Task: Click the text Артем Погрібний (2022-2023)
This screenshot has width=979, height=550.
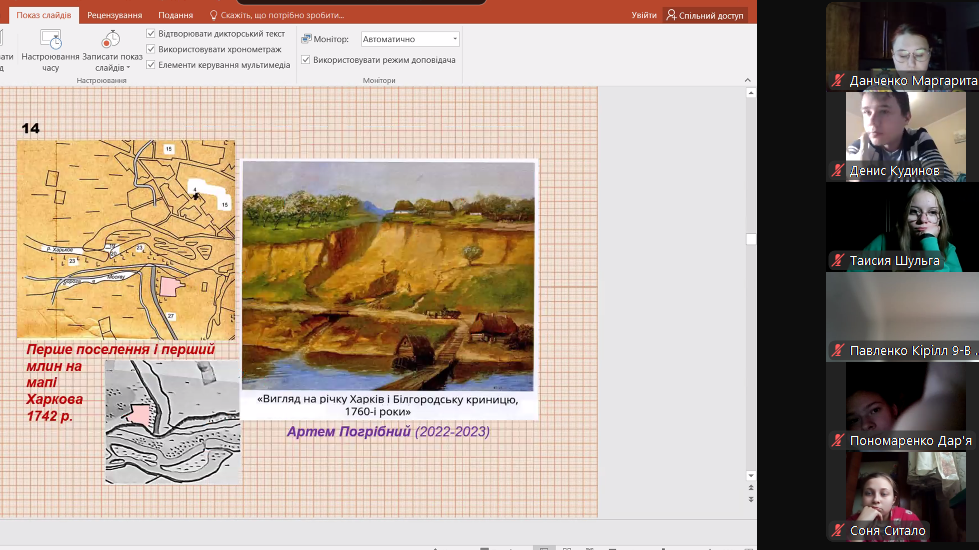Action: coord(388,431)
